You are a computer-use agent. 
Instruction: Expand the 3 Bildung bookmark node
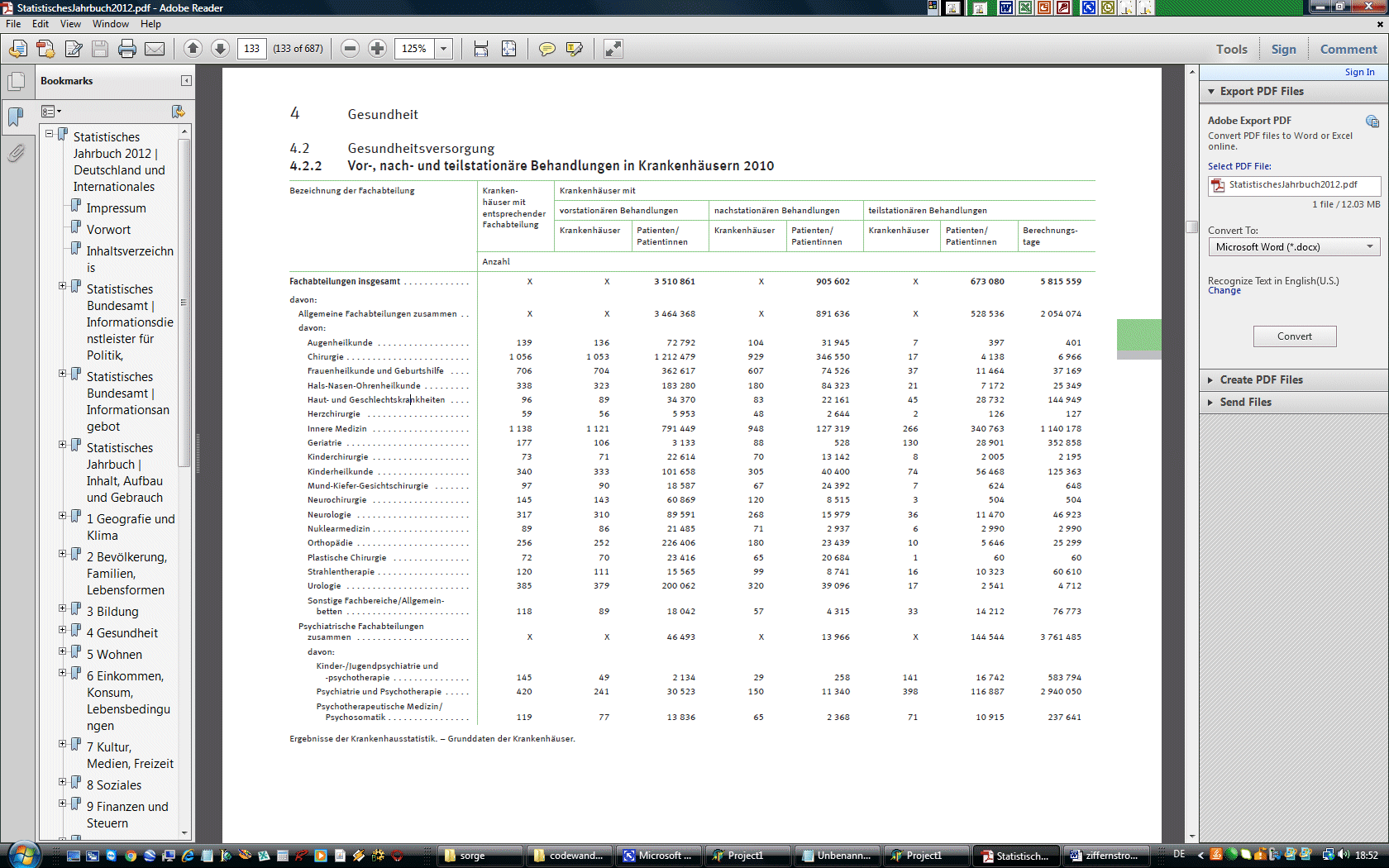63,608
